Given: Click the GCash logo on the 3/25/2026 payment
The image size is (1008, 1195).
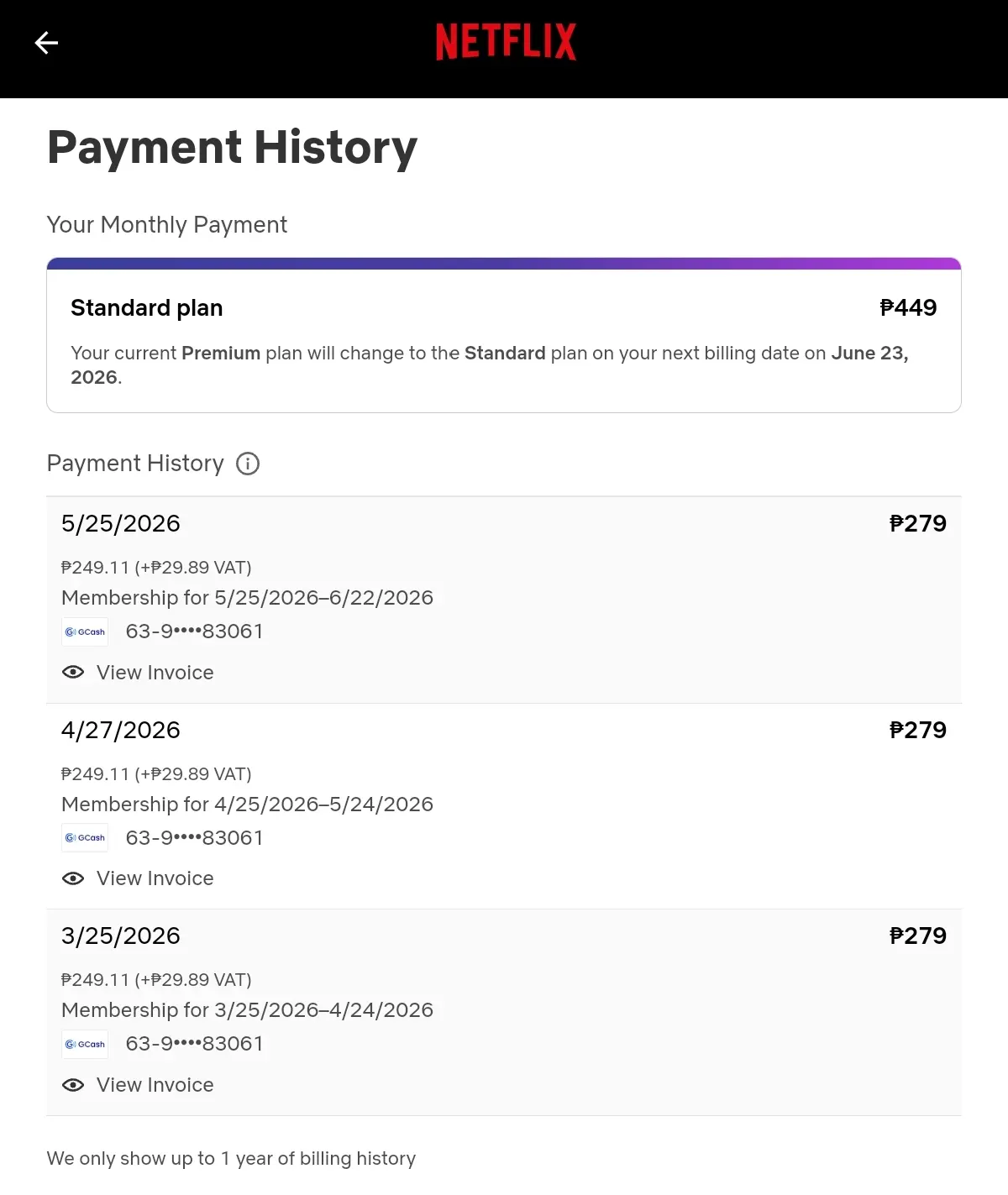Looking at the screenshot, I should (85, 1044).
